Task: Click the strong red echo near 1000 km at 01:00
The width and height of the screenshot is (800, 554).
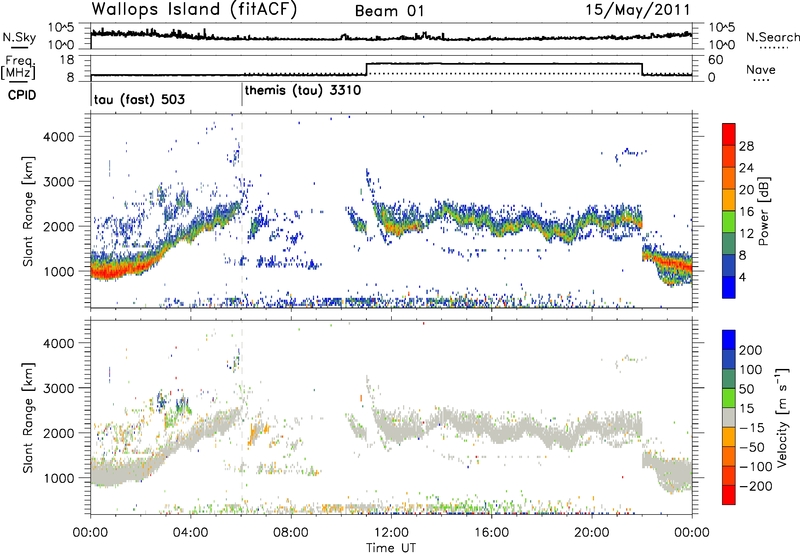Action: [x=116, y=270]
